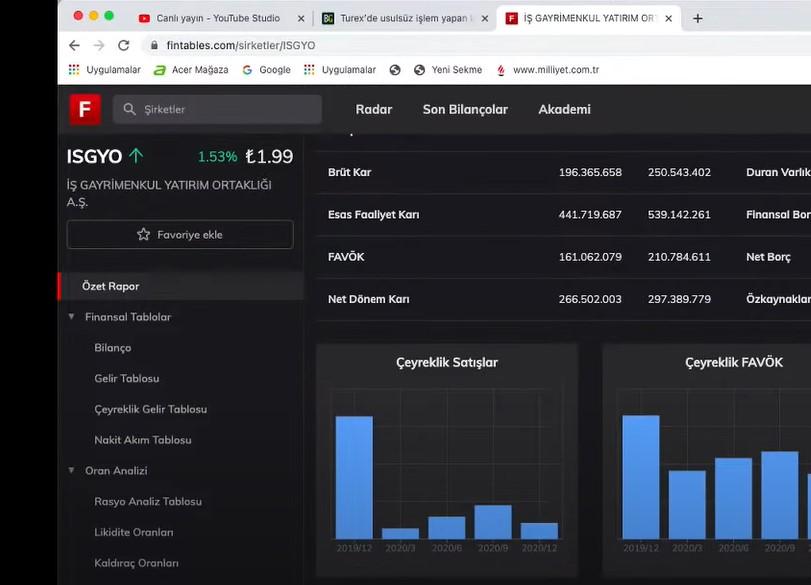811x585 pixels.
Task: Click the Net Borç label
Action: pyautogui.click(x=768, y=257)
